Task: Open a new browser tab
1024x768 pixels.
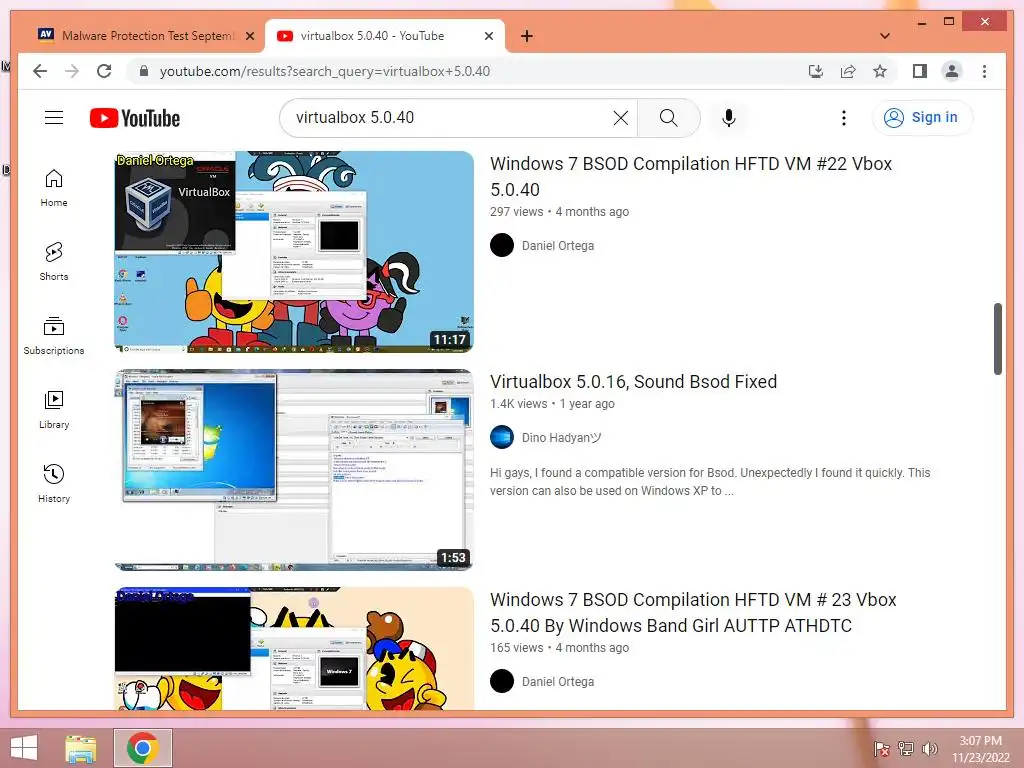Action: (527, 36)
